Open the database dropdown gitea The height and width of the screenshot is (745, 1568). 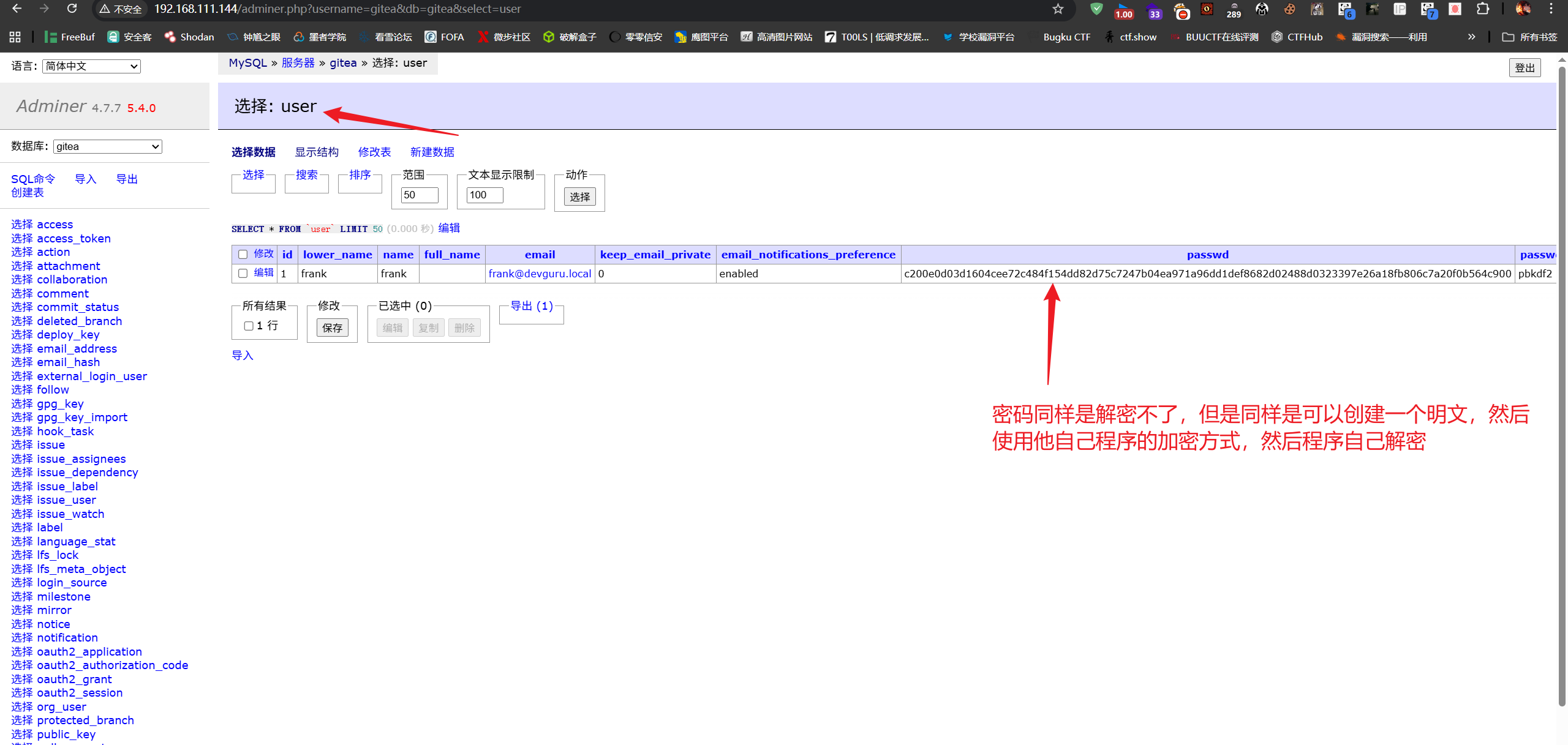tap(107, 146)
